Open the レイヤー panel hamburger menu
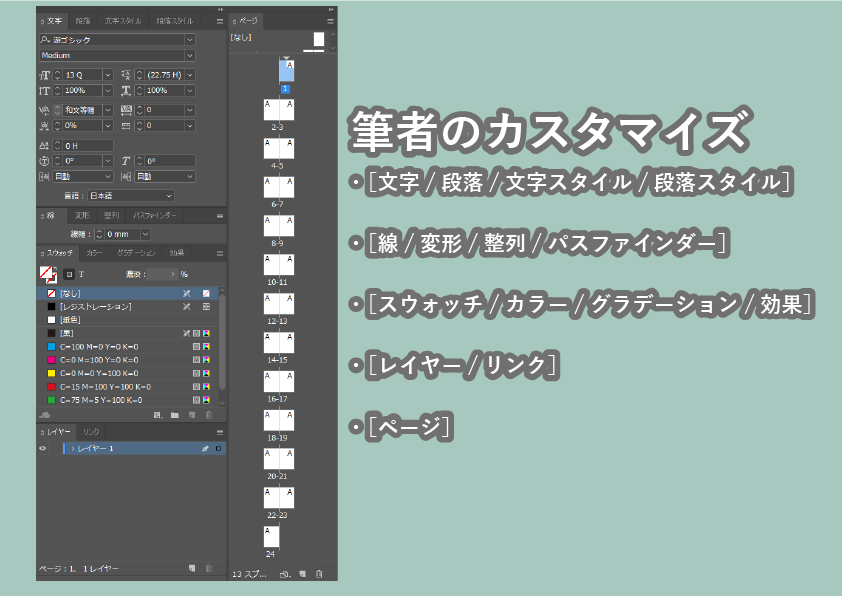 click(x=220, y=432)
